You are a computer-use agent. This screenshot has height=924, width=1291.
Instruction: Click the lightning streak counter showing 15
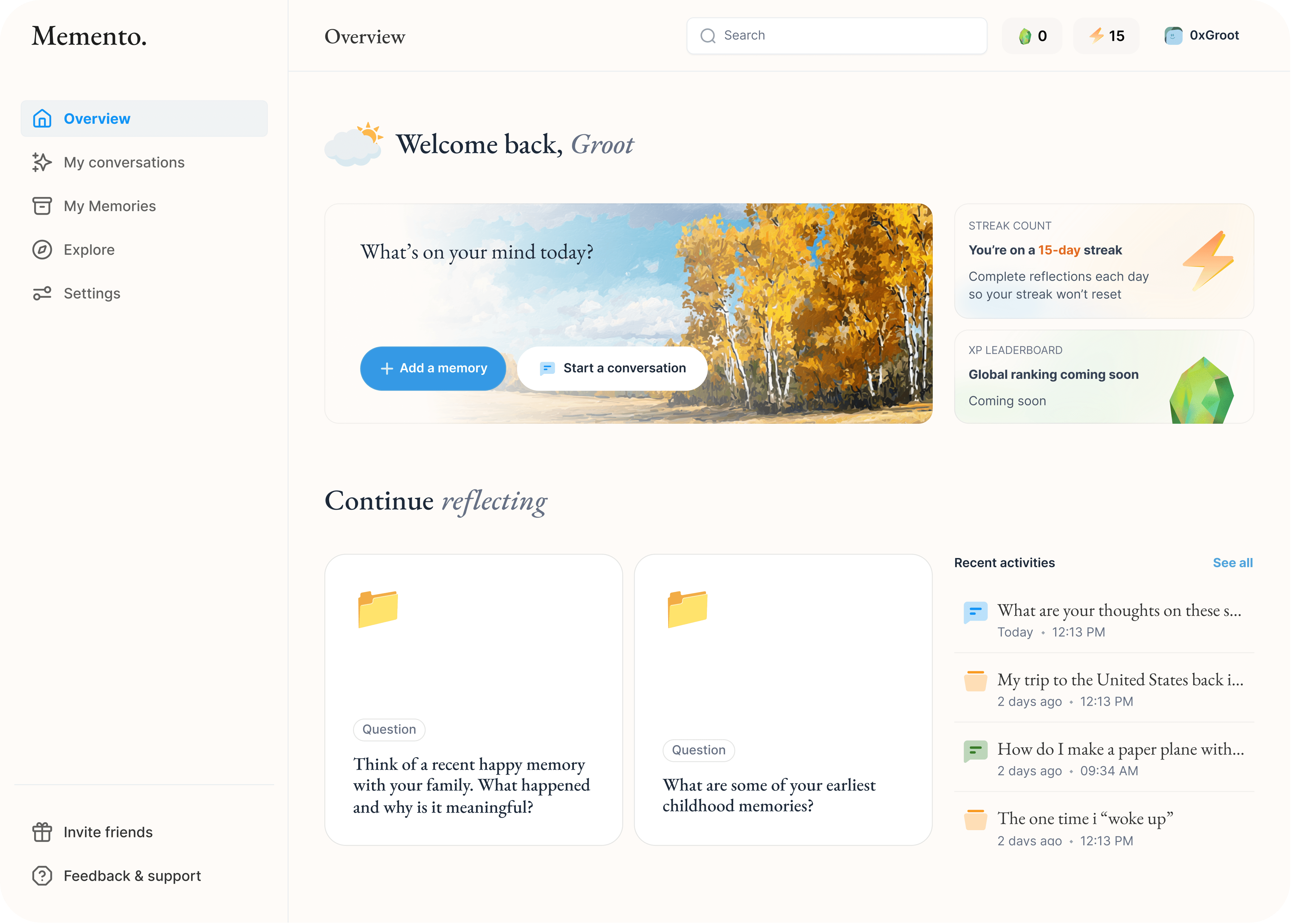tap(1106, 36)
